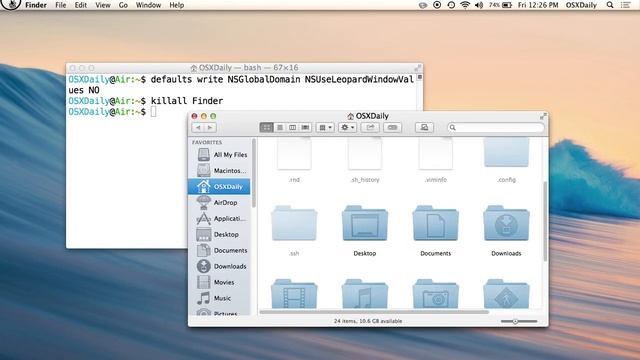The image size is (640, 360).
Task: Open Documents in sidebar
Action: pyautogui.click(x=222, y=250)
